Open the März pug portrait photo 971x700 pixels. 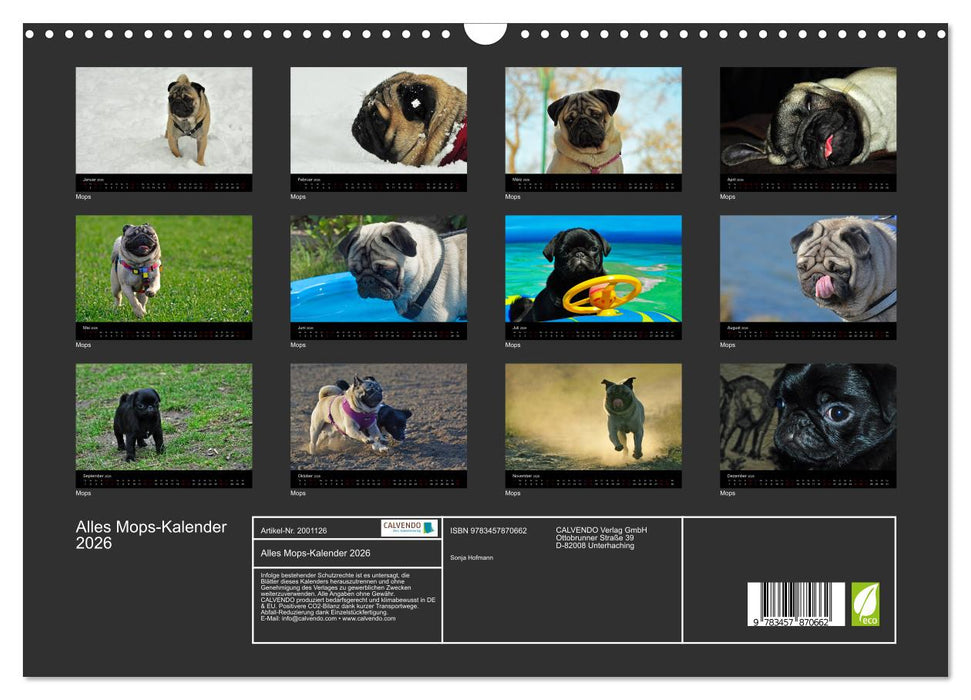(593, 120)
